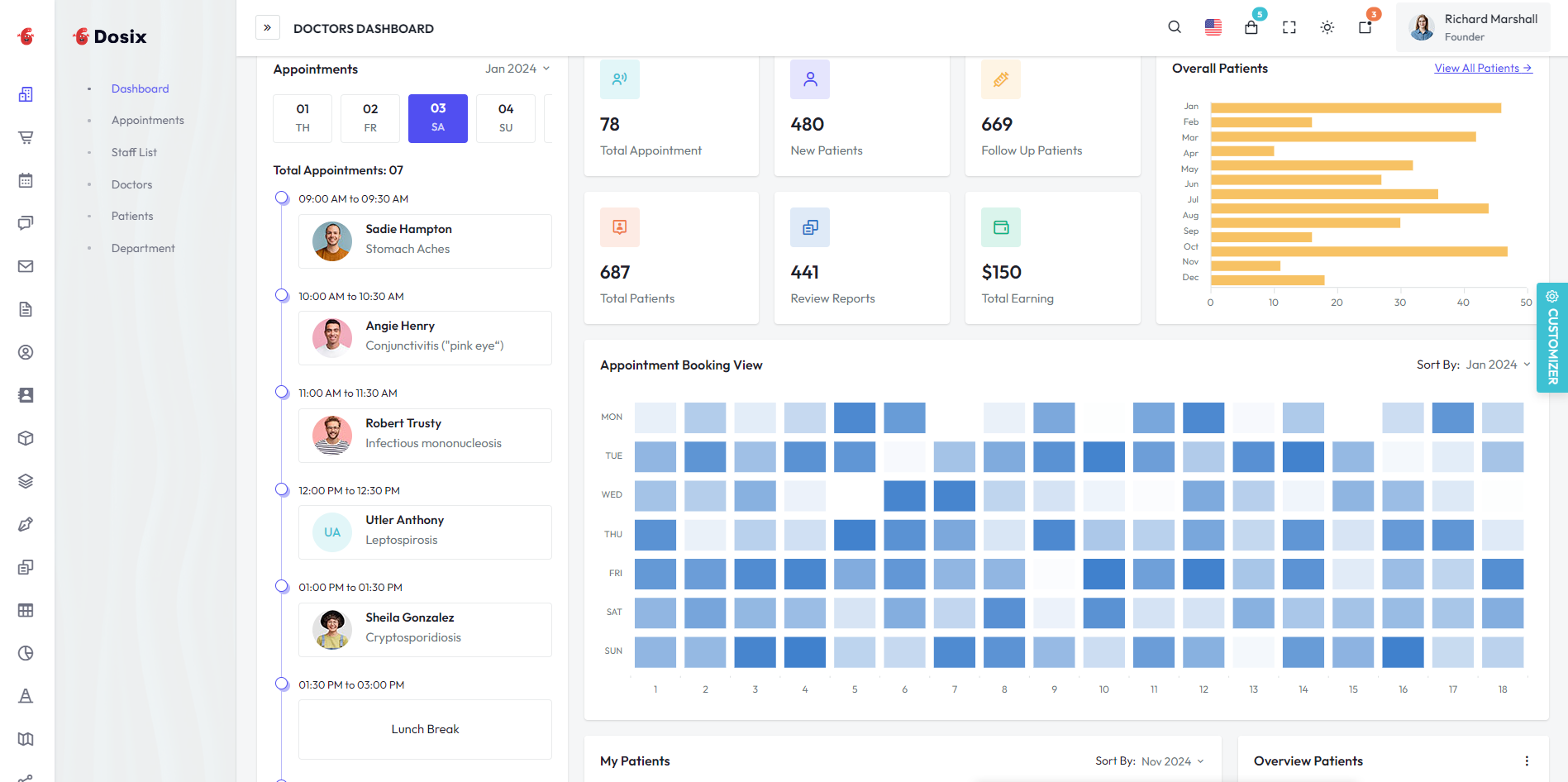Open Sheila Gonzalez appointment

click(425, 629)
